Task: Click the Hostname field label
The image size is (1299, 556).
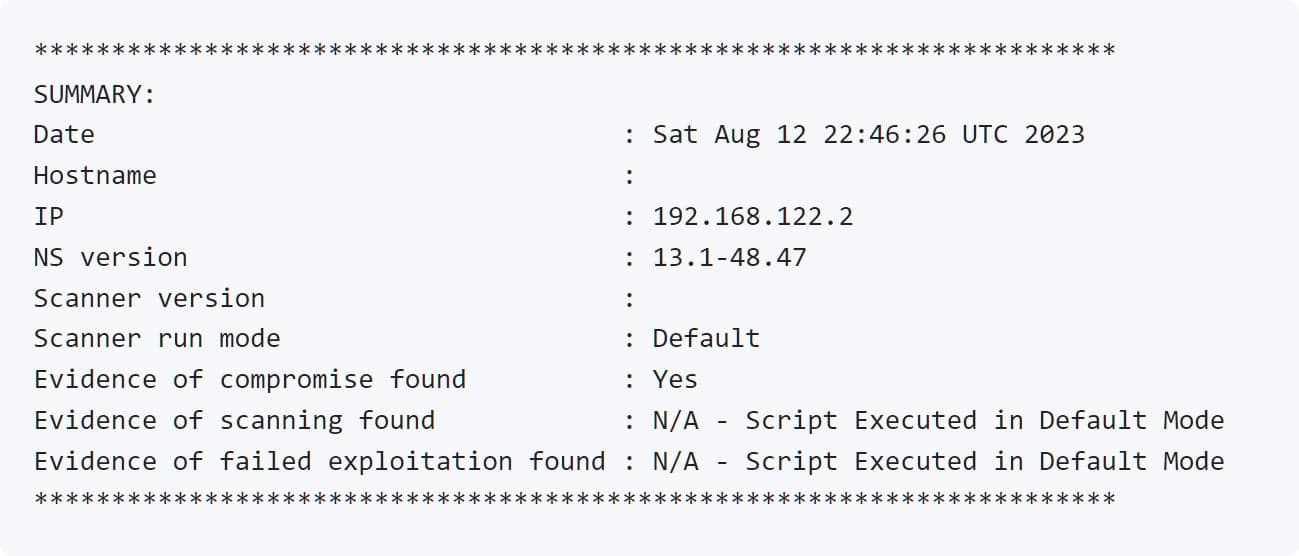Action: pyautogui.click(x=95, y=176)
